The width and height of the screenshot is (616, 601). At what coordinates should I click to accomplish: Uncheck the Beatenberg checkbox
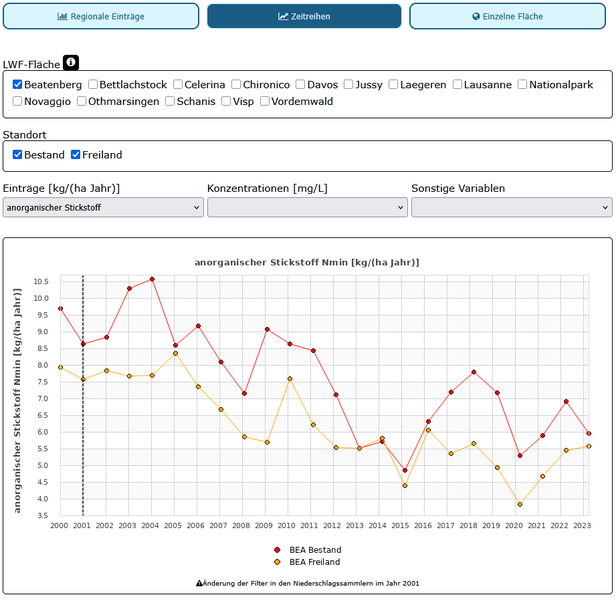click(18, 85)
